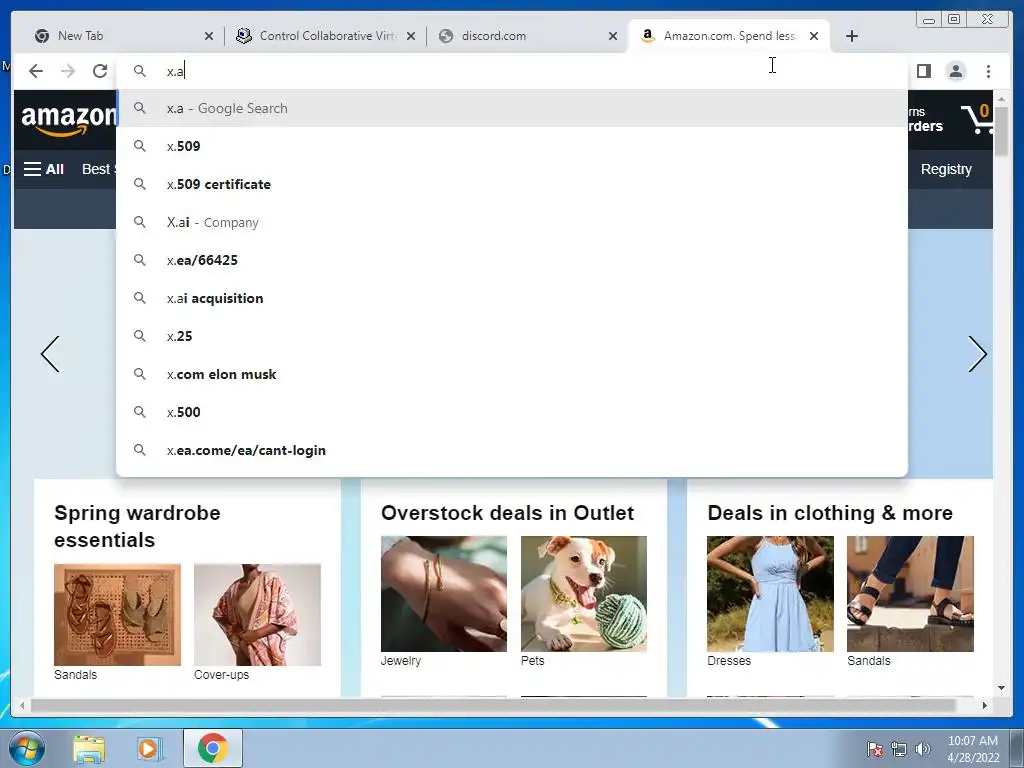Viewport: 1024px width, 768px height.
Task: Select the Amazon.com tab
Action: pyautogui.click(x=728, y=36)
